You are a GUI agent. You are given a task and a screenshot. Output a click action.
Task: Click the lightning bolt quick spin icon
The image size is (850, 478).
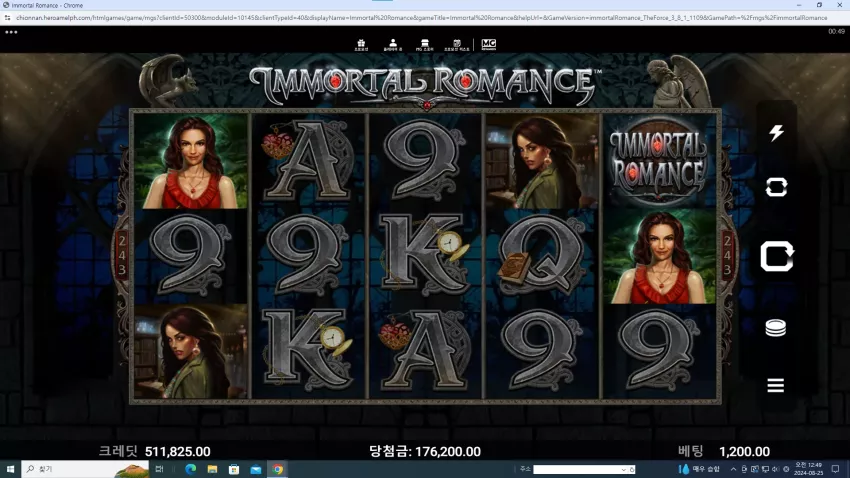[776, 133]
